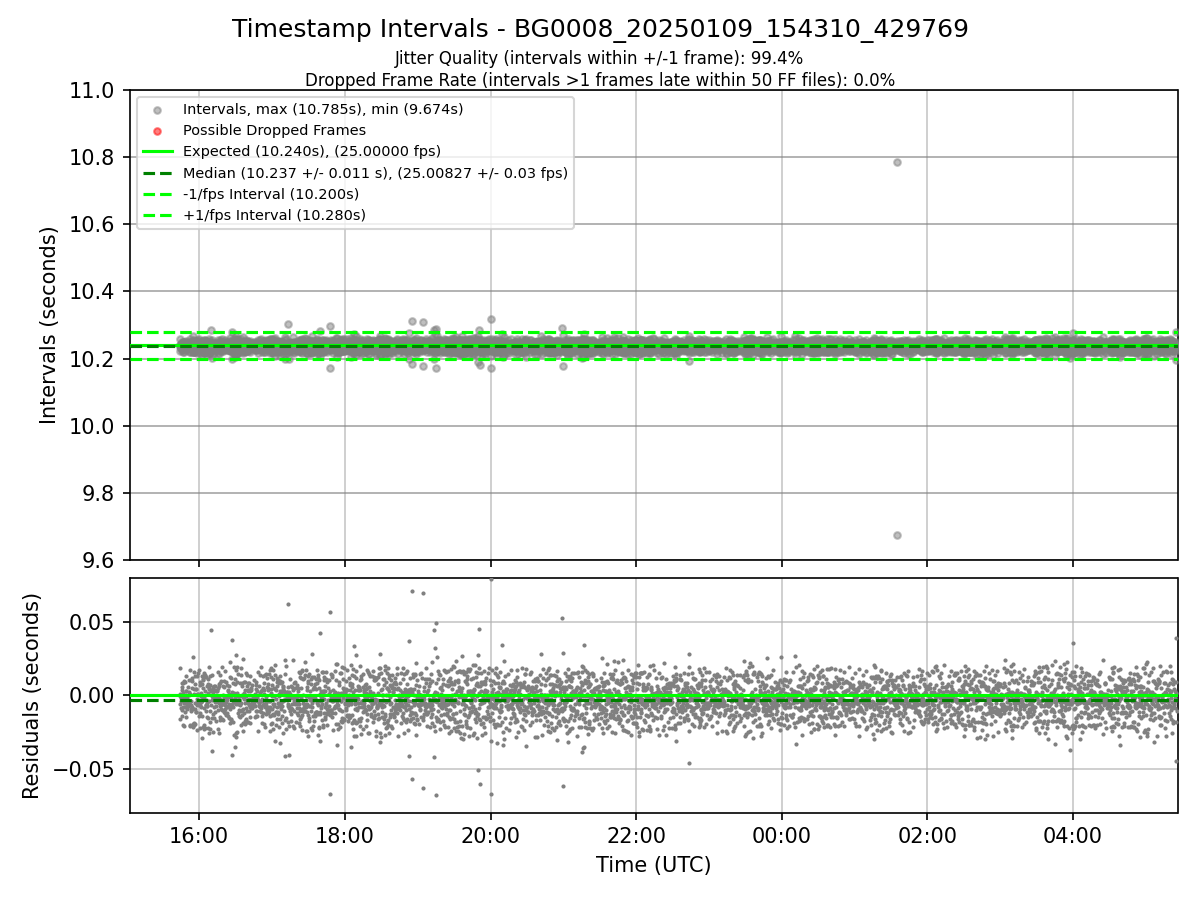Screen dimensions: 1200x900
Task: Select legend entry Median (10.237 +/- 0.011 s)
Action: (375, 173)
